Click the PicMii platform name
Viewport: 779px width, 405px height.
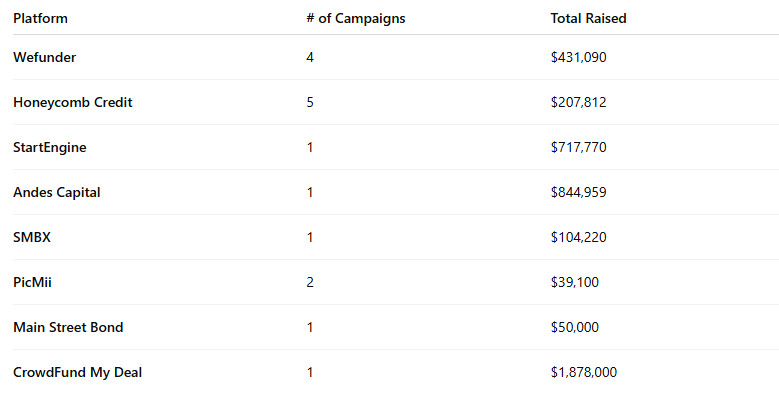(x=32, y=282)
